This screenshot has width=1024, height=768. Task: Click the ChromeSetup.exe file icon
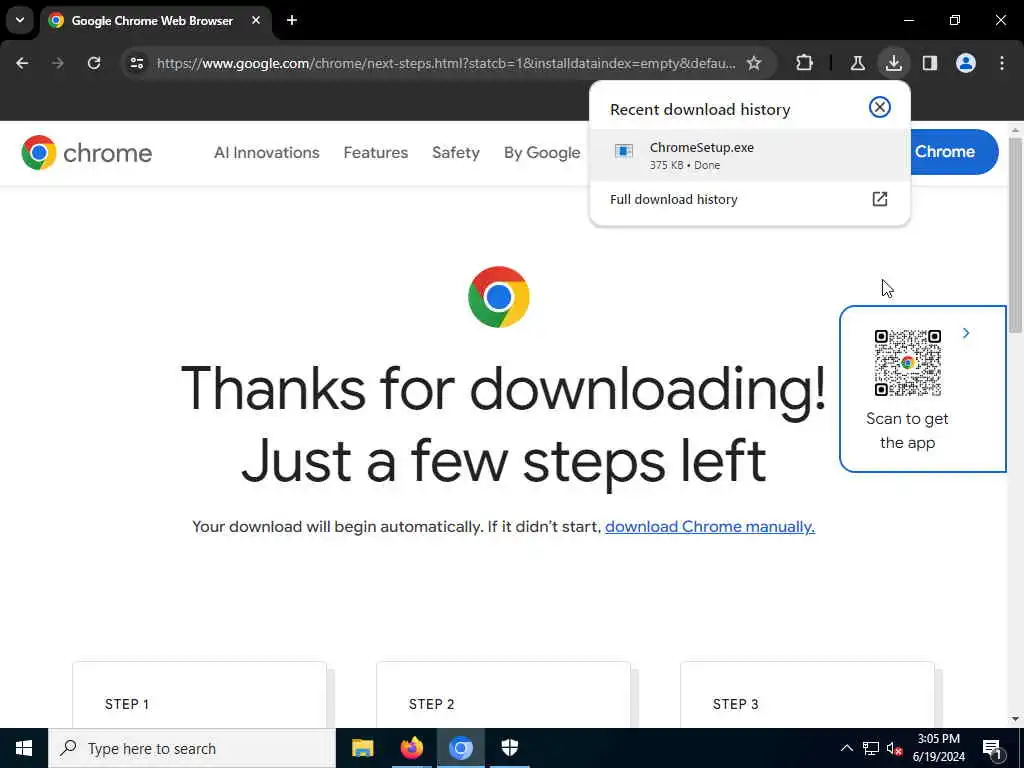(624, 152)
